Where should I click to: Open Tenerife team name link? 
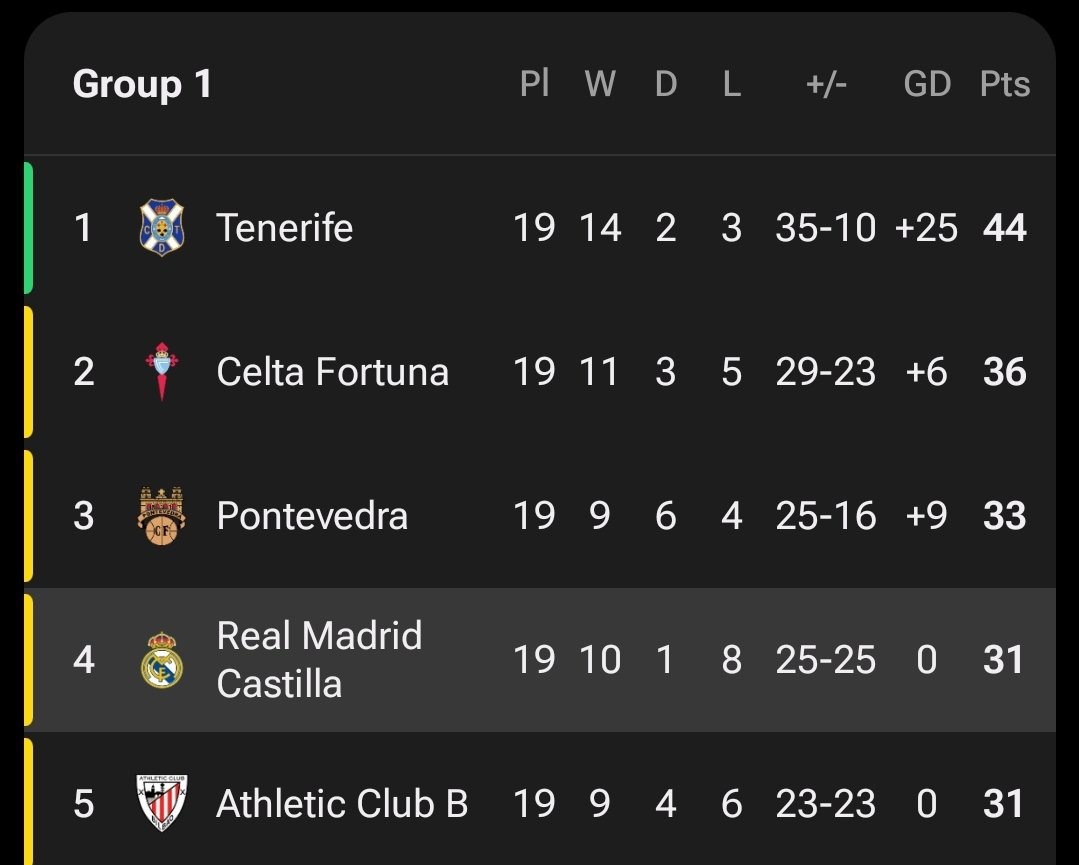[285, 228]
